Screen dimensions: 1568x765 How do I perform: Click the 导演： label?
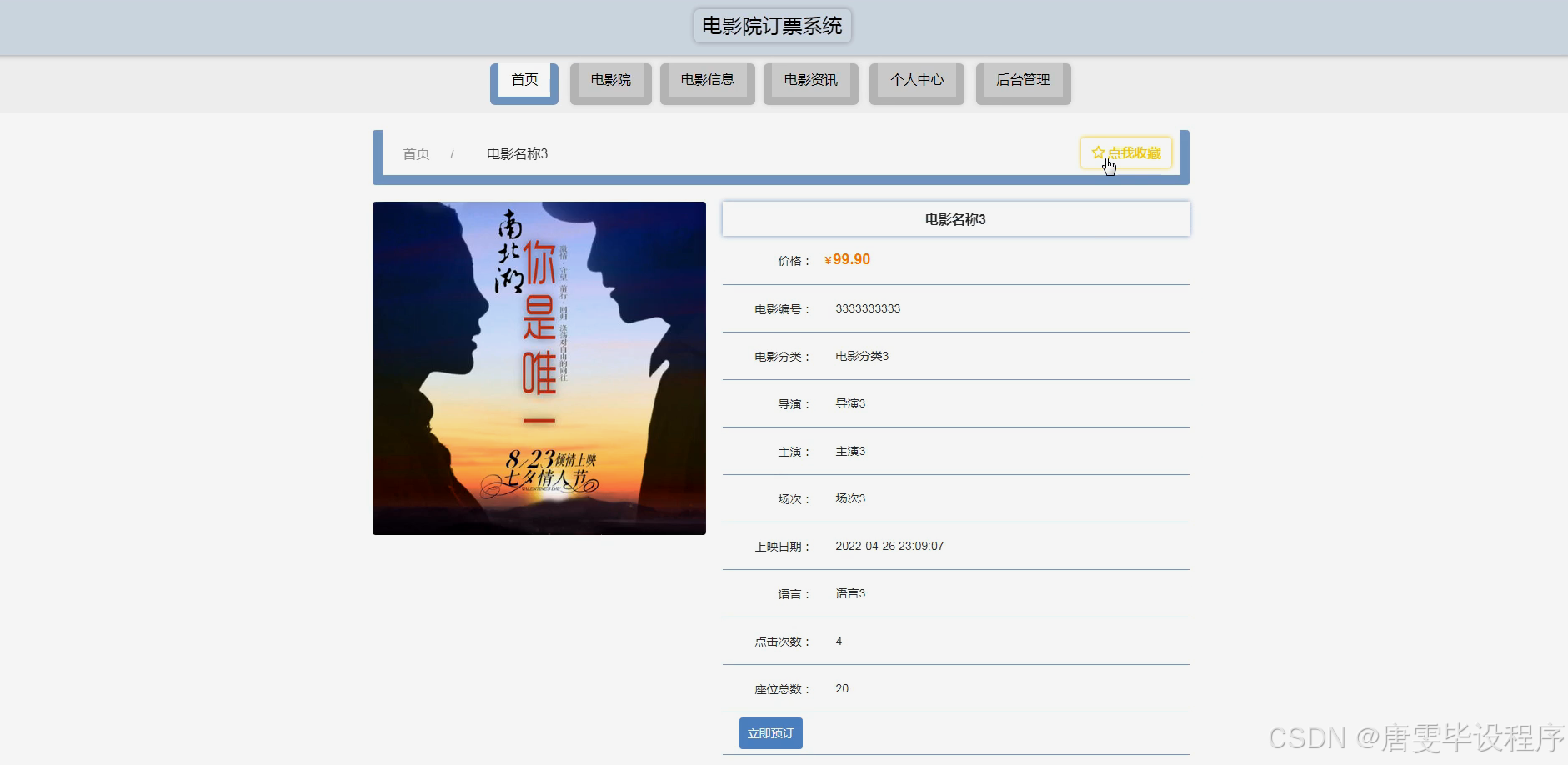coord(794,404)
